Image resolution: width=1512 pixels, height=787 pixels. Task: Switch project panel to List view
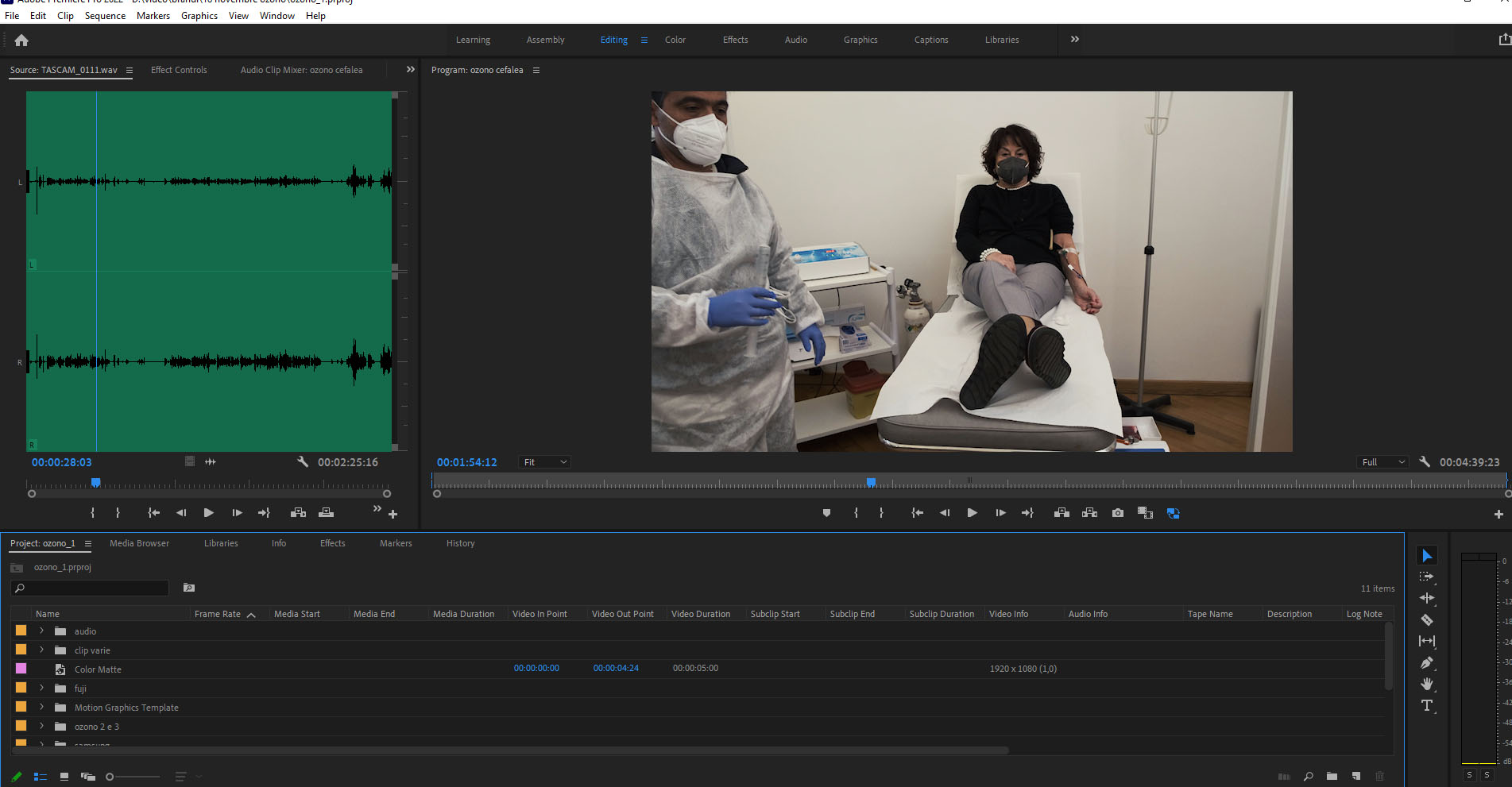40,777
